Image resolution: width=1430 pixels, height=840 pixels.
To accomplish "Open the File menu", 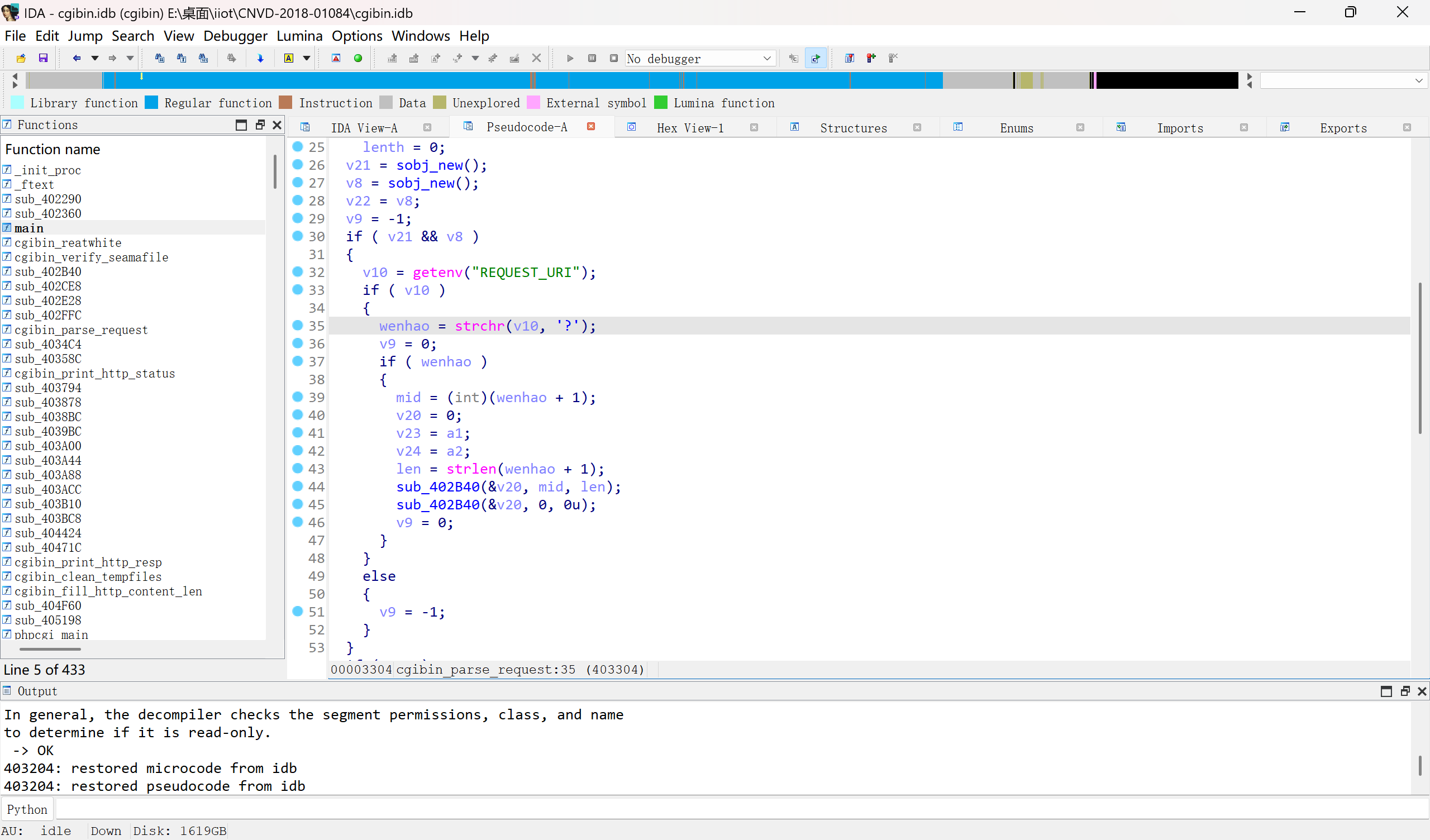I will [x=15, y=36].
